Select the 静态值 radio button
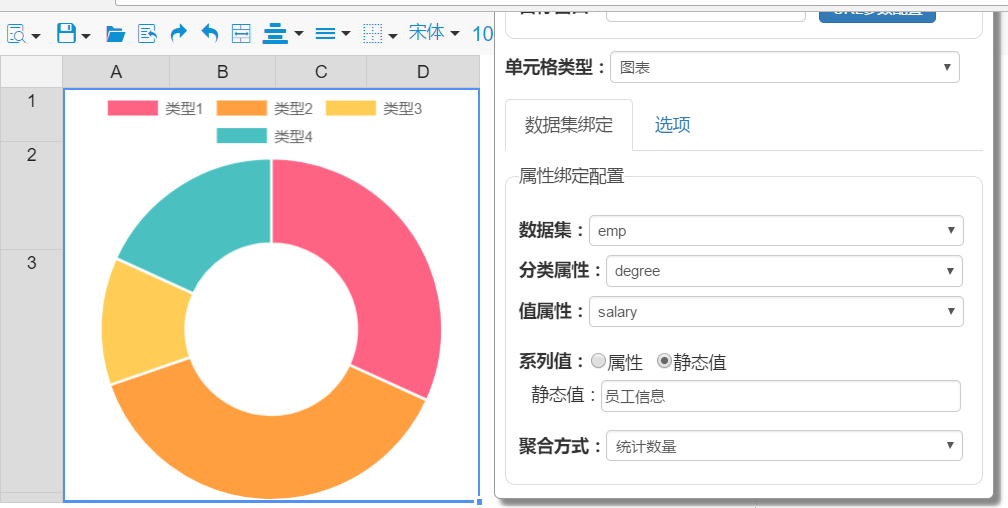This screenshot has width=1008, height=508. tap(665, 361)
